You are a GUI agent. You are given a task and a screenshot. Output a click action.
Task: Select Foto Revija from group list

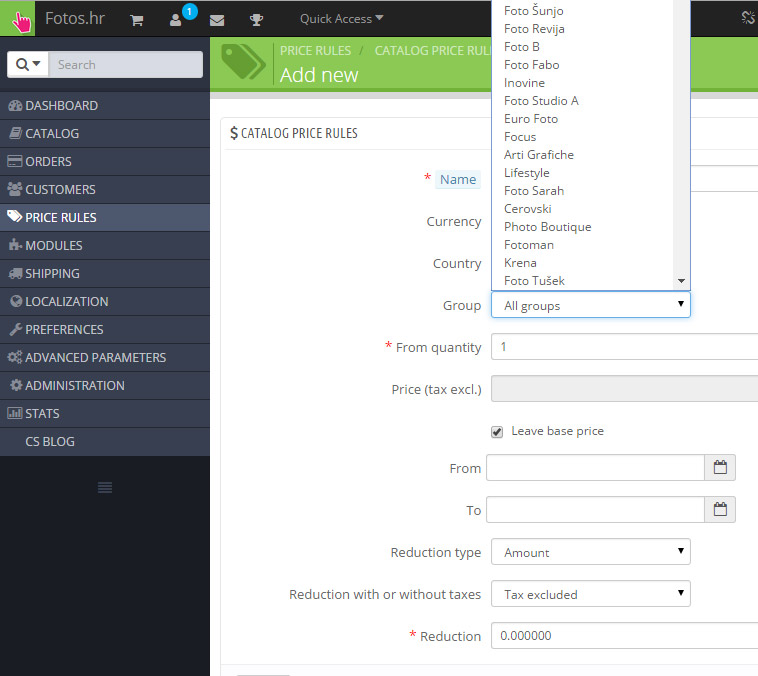[x=582, y=29]
